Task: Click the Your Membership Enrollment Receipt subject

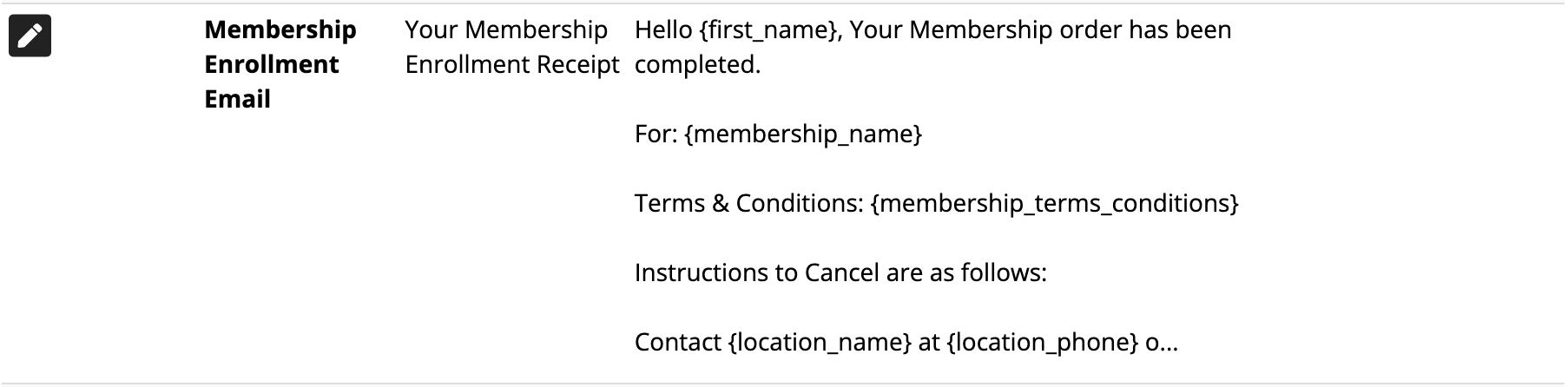Action: [512, 47]
